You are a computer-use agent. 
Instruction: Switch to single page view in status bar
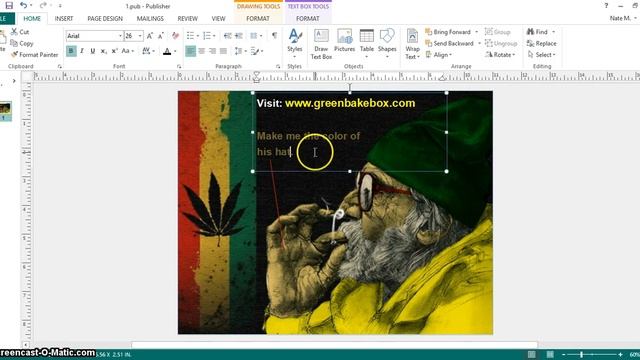pyautogui.click(x=531, y=354)
